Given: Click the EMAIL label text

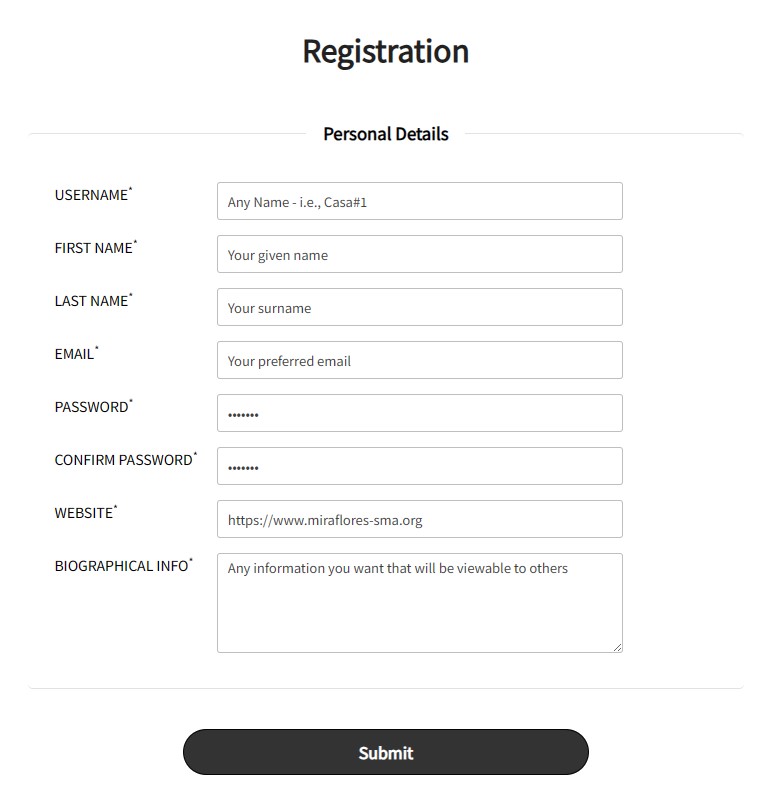Looking at the screenshot, I should [74, 354].
